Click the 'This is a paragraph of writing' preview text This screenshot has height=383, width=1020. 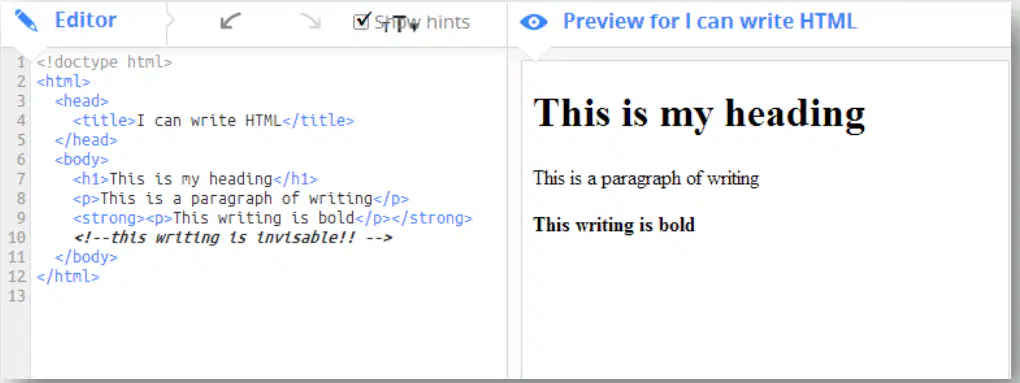pyautogui.click(x=646, y=178)
